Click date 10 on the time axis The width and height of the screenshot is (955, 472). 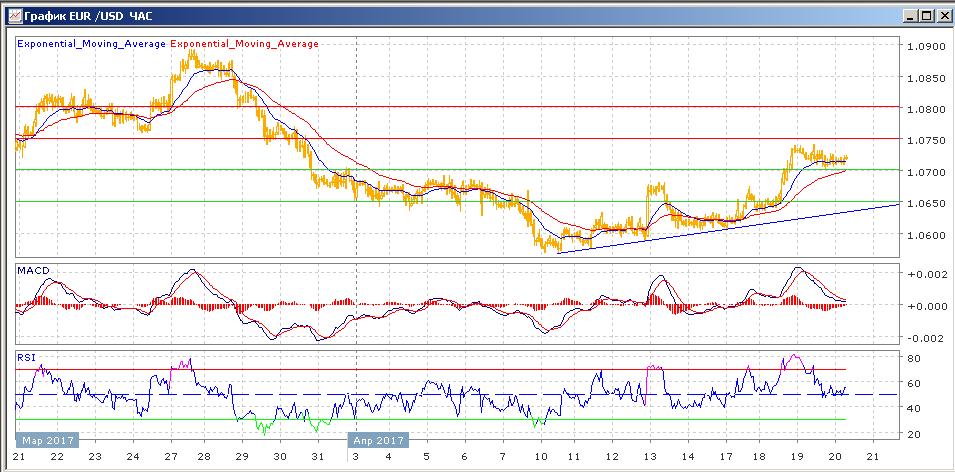(x=540, y=455)
